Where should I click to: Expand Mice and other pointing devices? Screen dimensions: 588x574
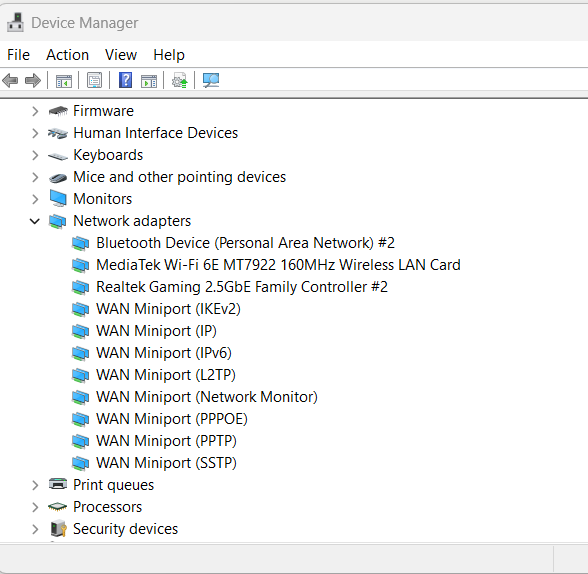[35, 177]
